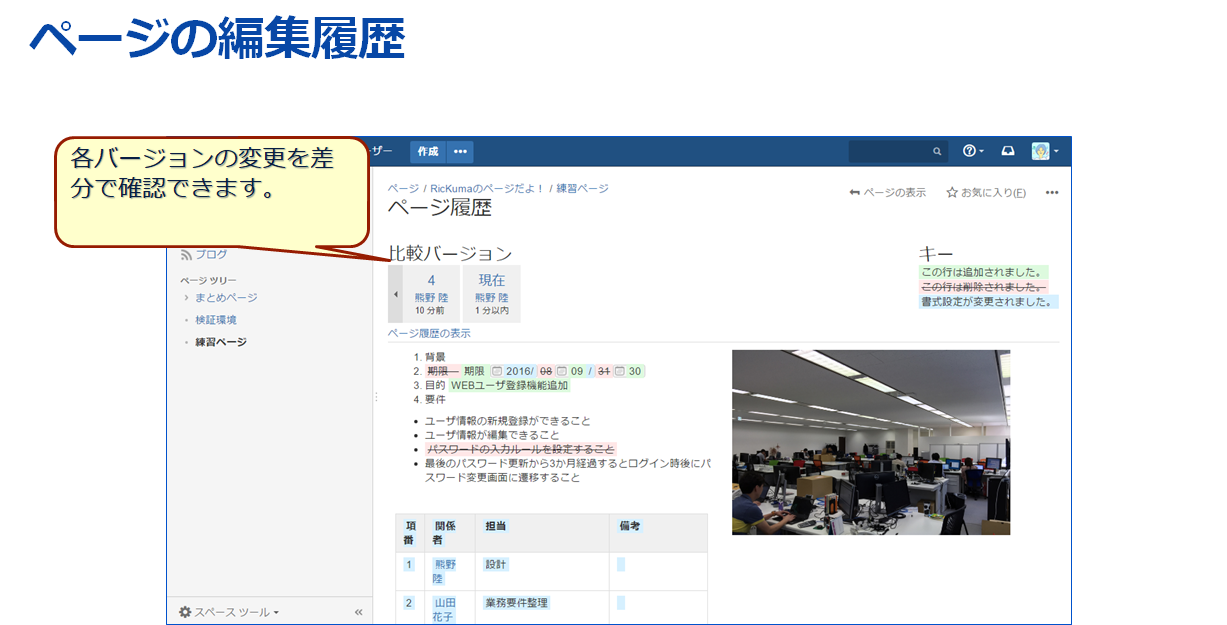Click the 作成 button in the header

[x=428, y=152]
